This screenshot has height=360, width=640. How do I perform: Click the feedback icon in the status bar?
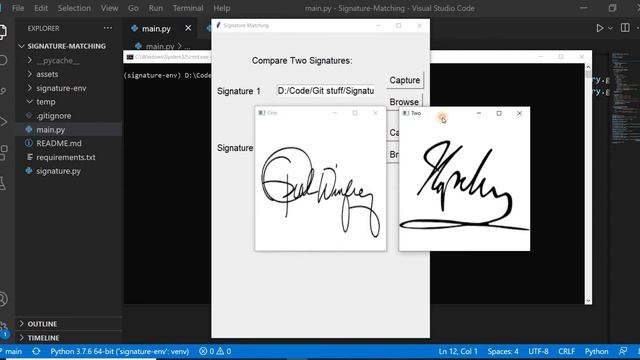[x=623, y=351]
